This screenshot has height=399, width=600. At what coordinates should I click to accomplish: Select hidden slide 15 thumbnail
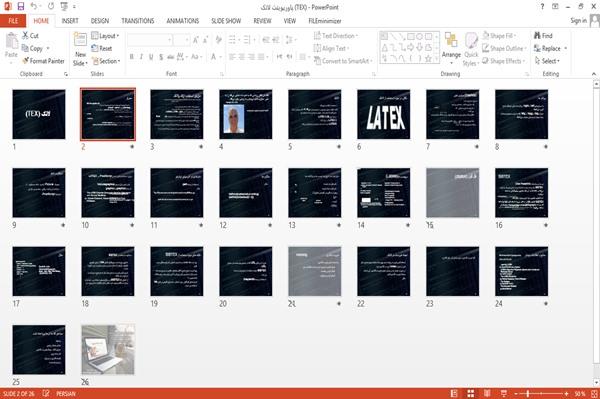(452, 193)
